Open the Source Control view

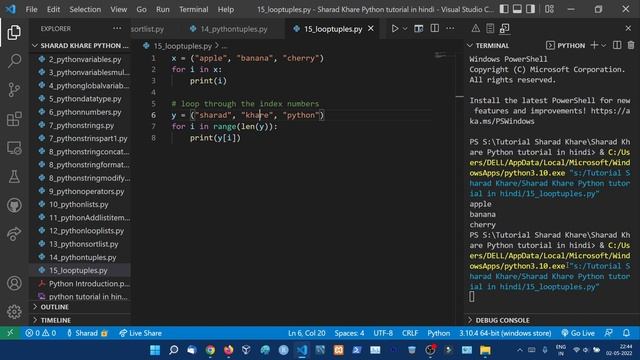14,90
